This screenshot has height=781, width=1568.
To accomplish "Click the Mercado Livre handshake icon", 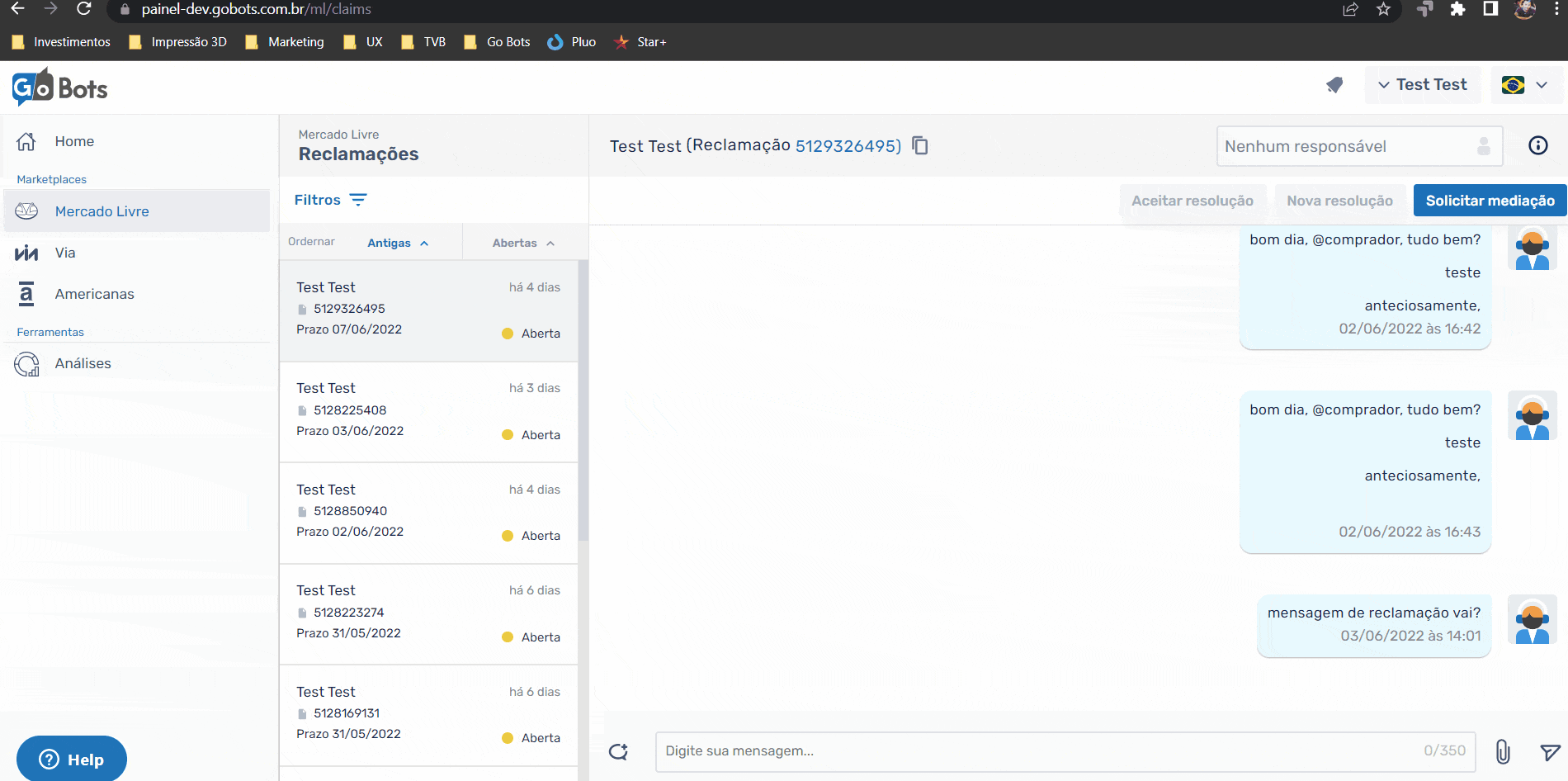I will point(26,211).
